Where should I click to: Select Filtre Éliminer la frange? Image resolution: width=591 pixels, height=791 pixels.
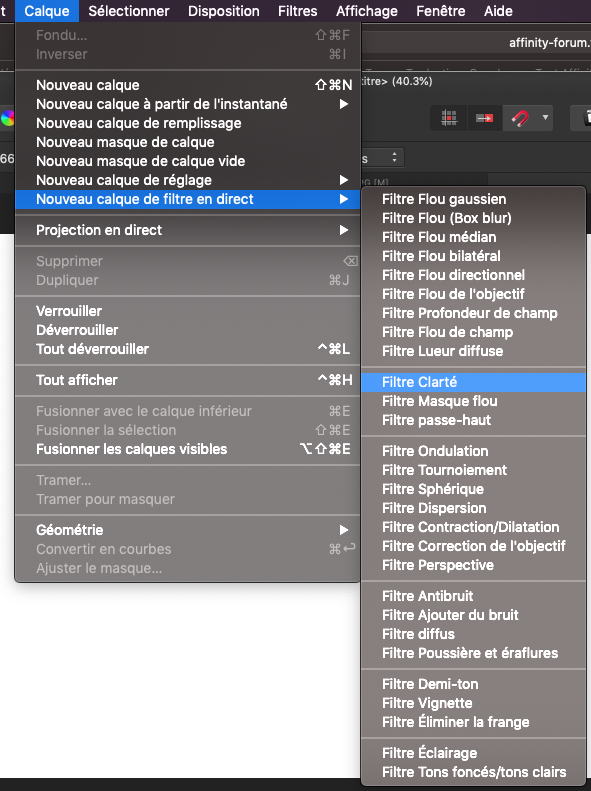point(474,722)
